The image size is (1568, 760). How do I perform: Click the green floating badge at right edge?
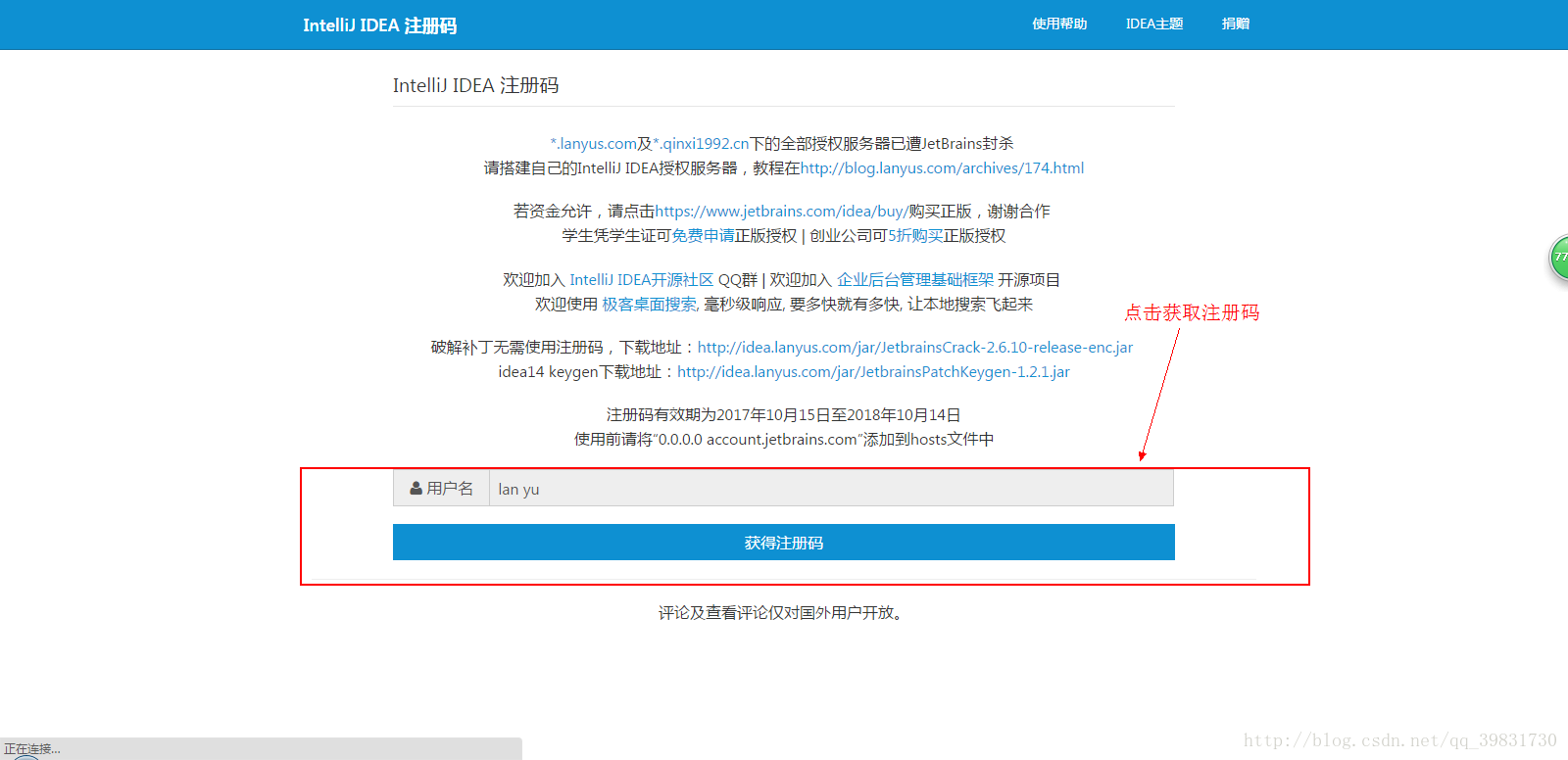[x=1558, y=258]
